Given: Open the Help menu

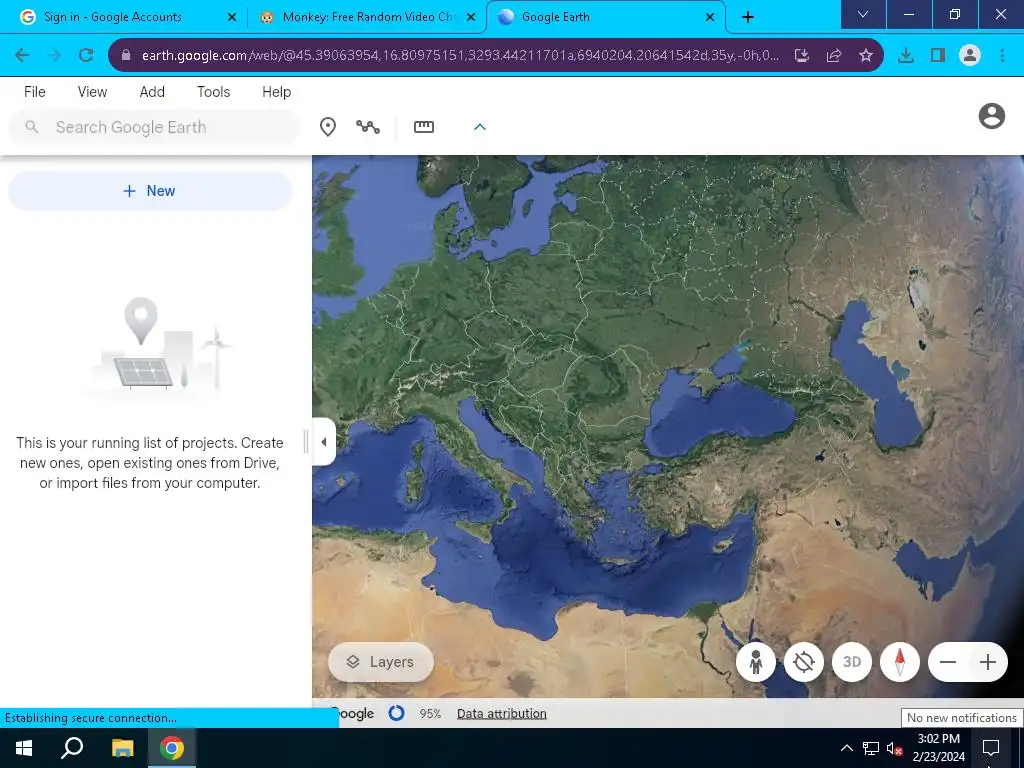Looking at the screenshot, I should tap(276, 92).
